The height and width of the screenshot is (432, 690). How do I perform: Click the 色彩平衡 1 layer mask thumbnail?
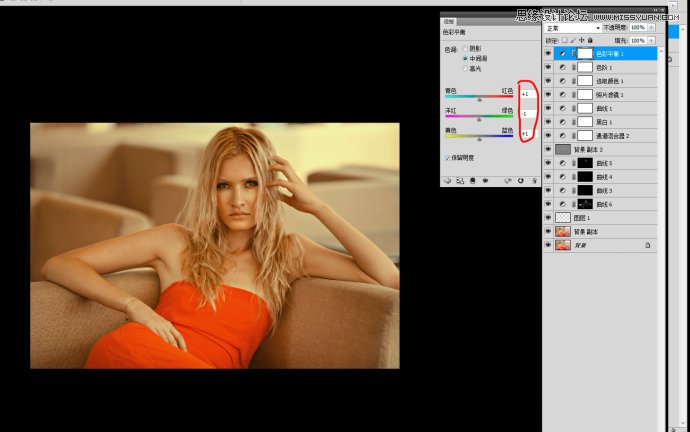[585, 54]
